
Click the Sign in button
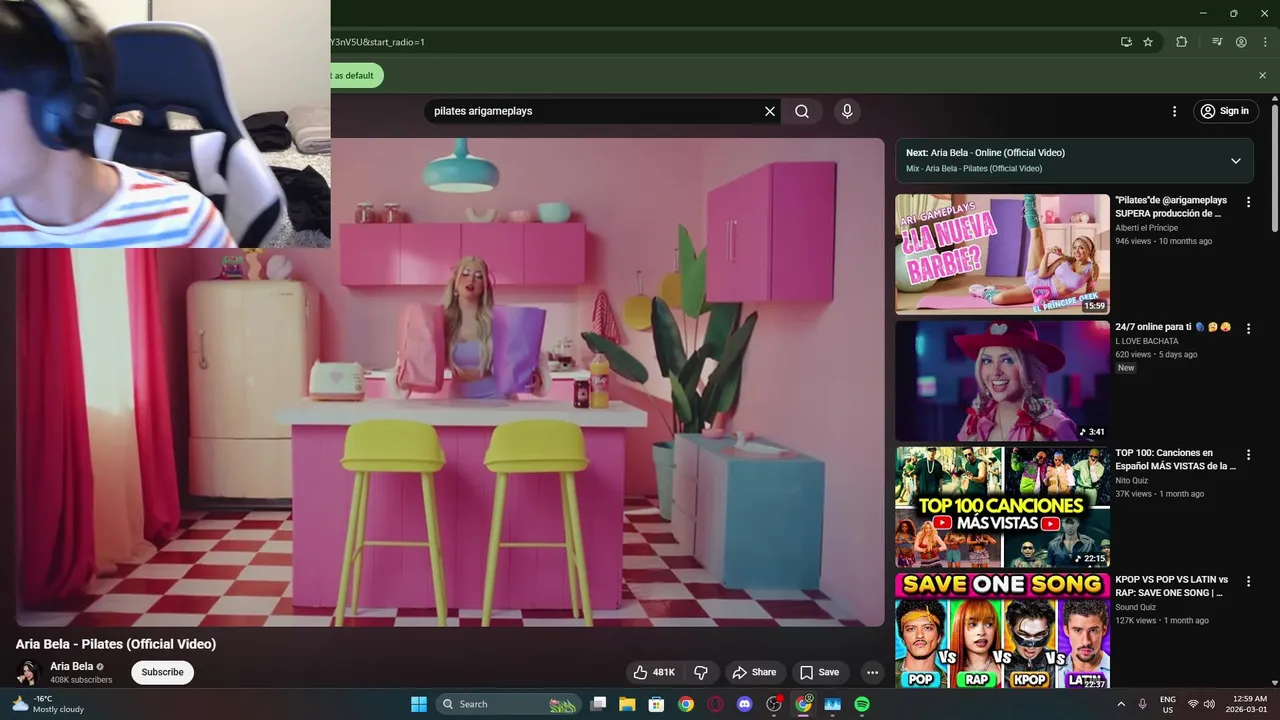tap(1226, 111)
